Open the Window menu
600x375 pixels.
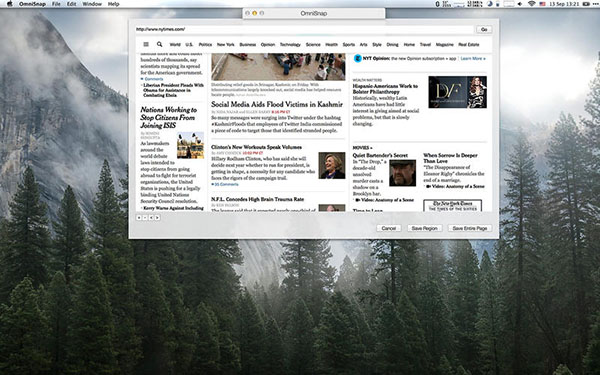click(x=92, y=4)
